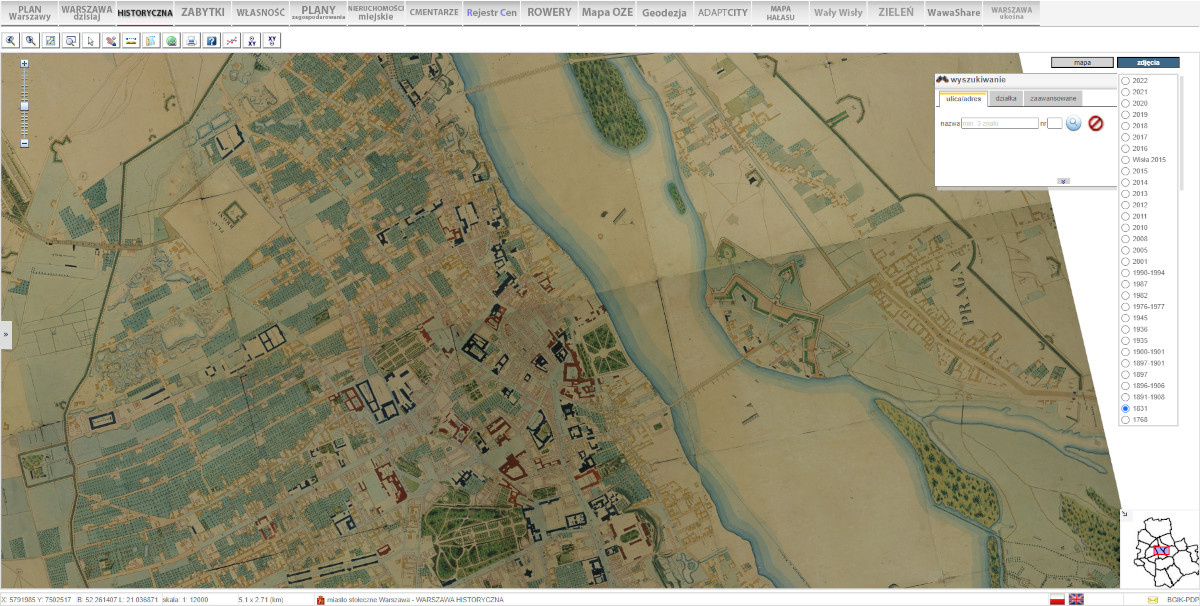
Task: Open the PLAN Warszawy tab
Action: click(30, 13)
